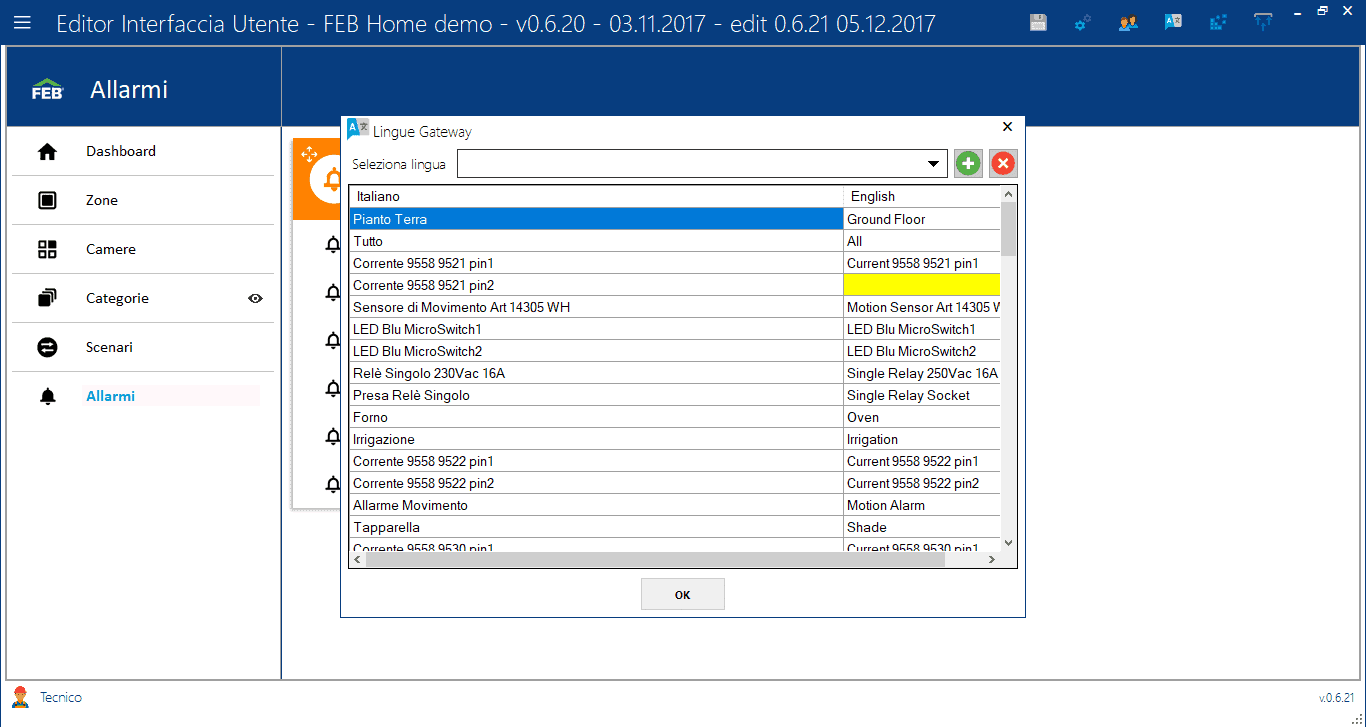Select the 'Pianto Terra' row

coord(596,219)
